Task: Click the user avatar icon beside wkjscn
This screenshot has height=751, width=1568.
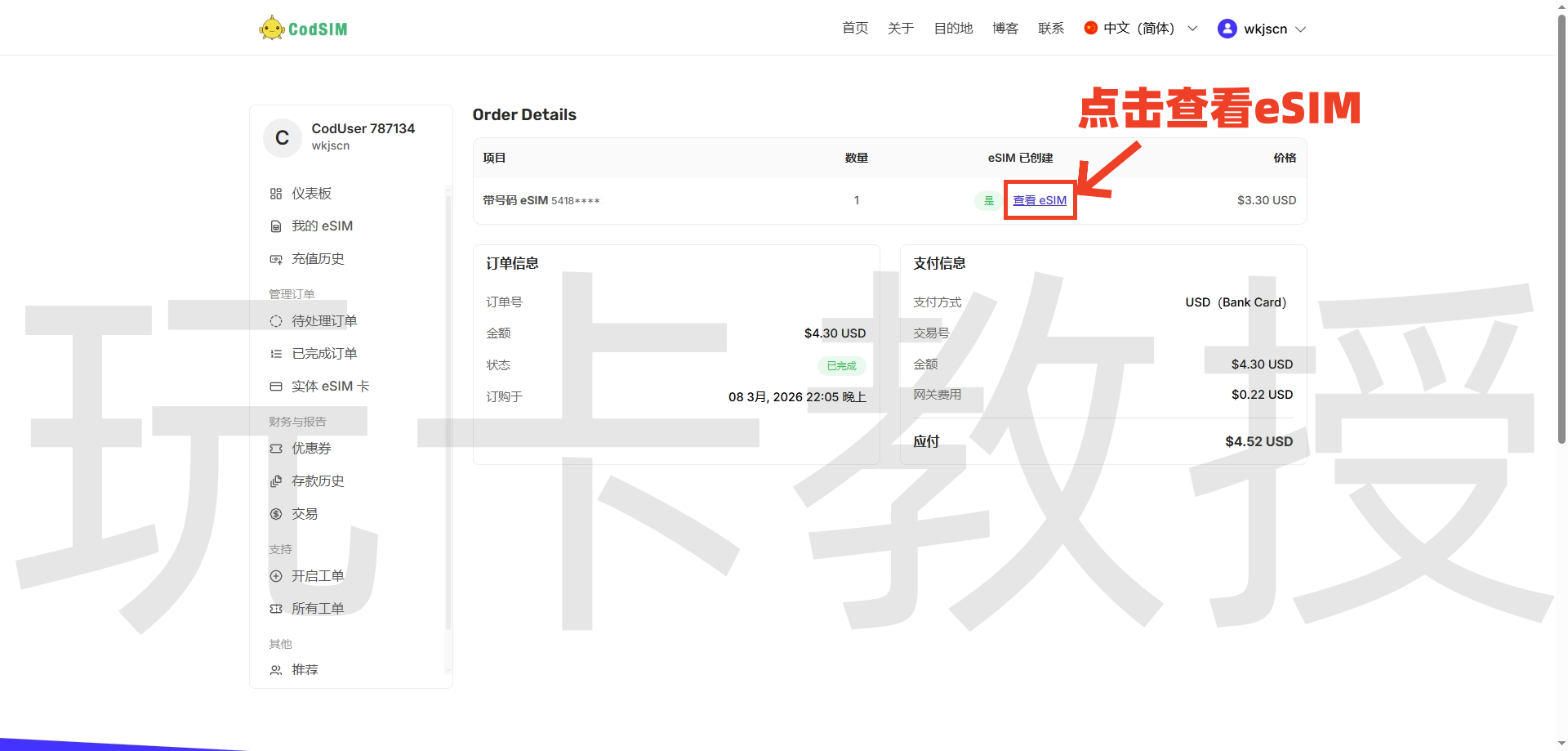Action: click(x=1227, y=28)
